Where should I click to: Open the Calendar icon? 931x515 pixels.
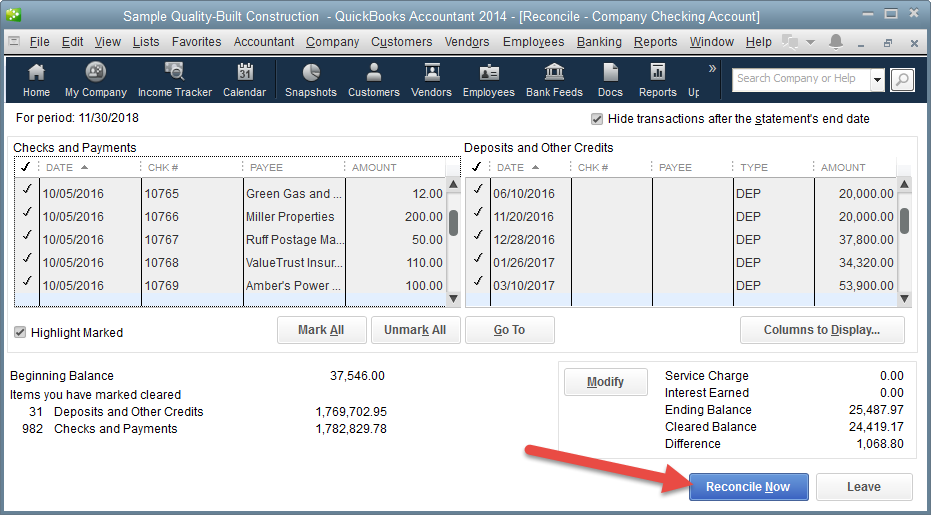click(x=245, y=80)
